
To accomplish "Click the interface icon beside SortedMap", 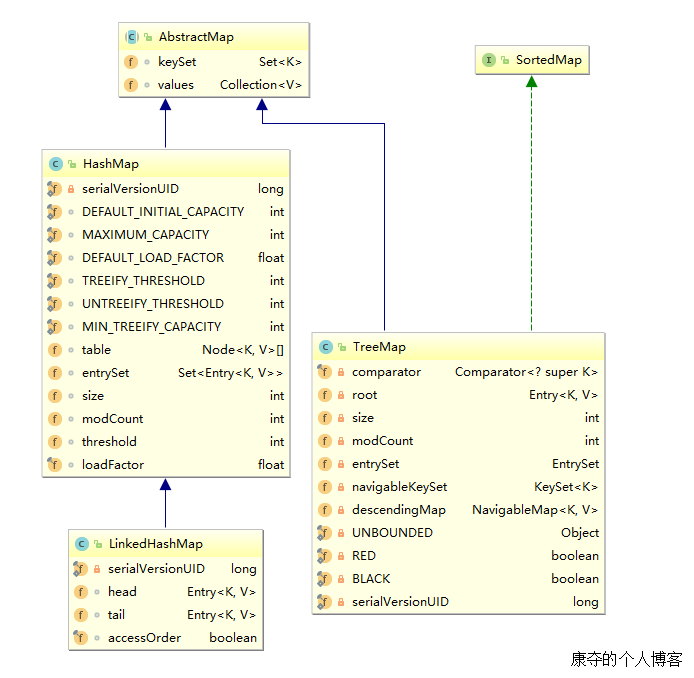I will click(x=489, y=60).
